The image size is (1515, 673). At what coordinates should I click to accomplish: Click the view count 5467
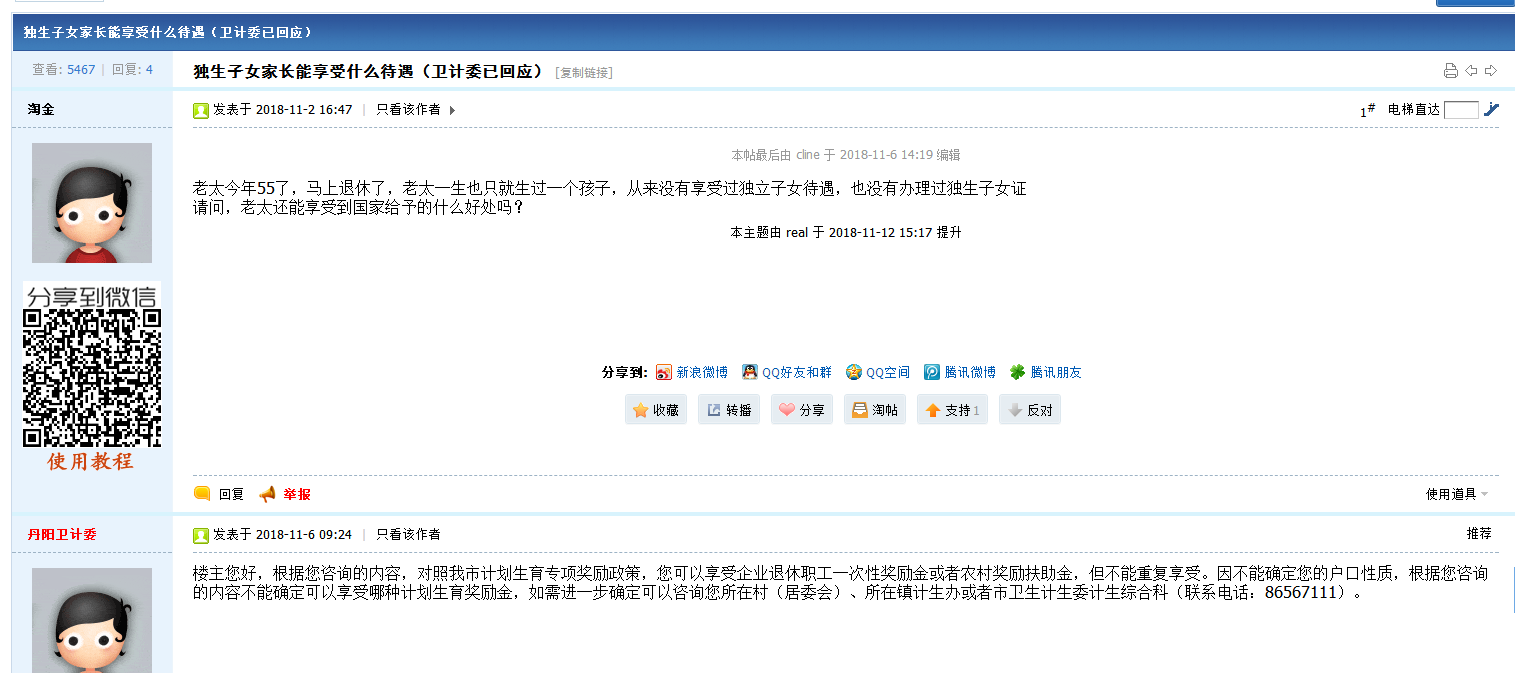coord(81,70)
